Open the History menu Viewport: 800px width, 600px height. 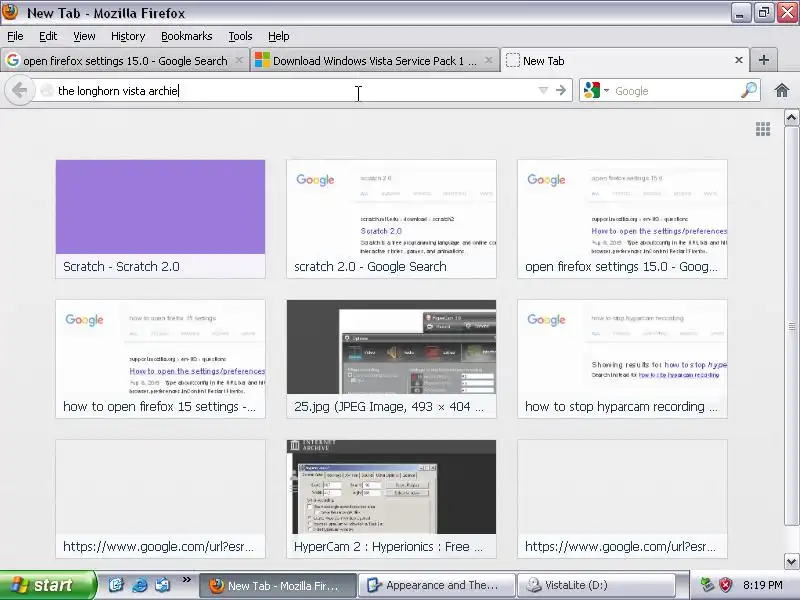pyautogui.click(x=128, y=36)
